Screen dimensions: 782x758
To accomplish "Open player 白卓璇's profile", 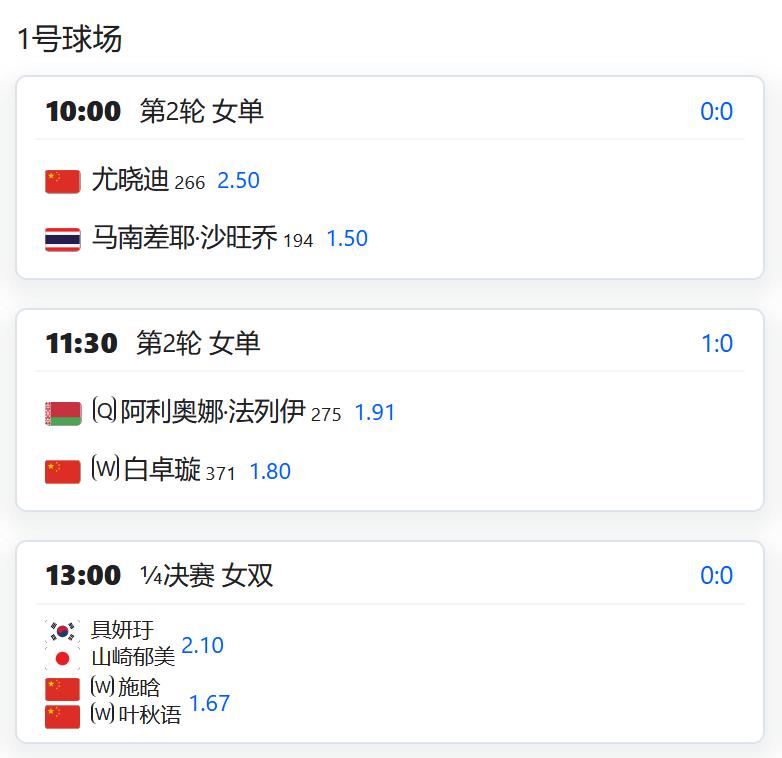I will click(162, 470).
